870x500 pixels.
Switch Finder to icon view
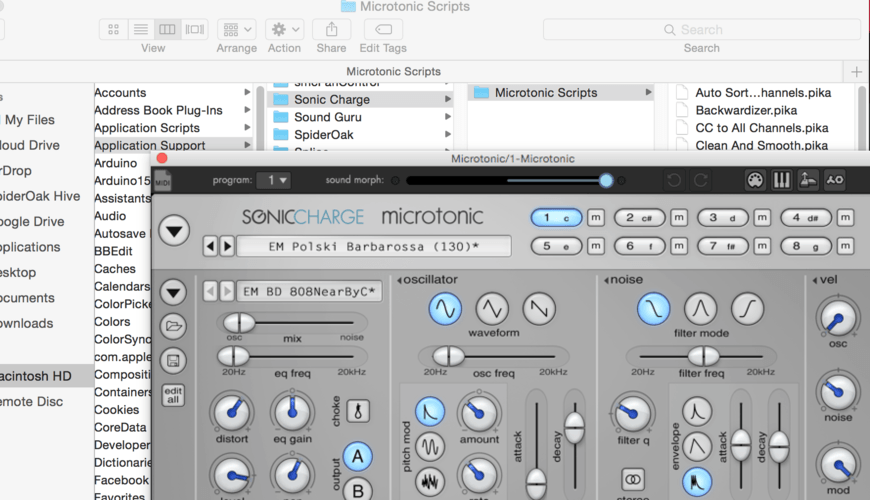[113, 29]
